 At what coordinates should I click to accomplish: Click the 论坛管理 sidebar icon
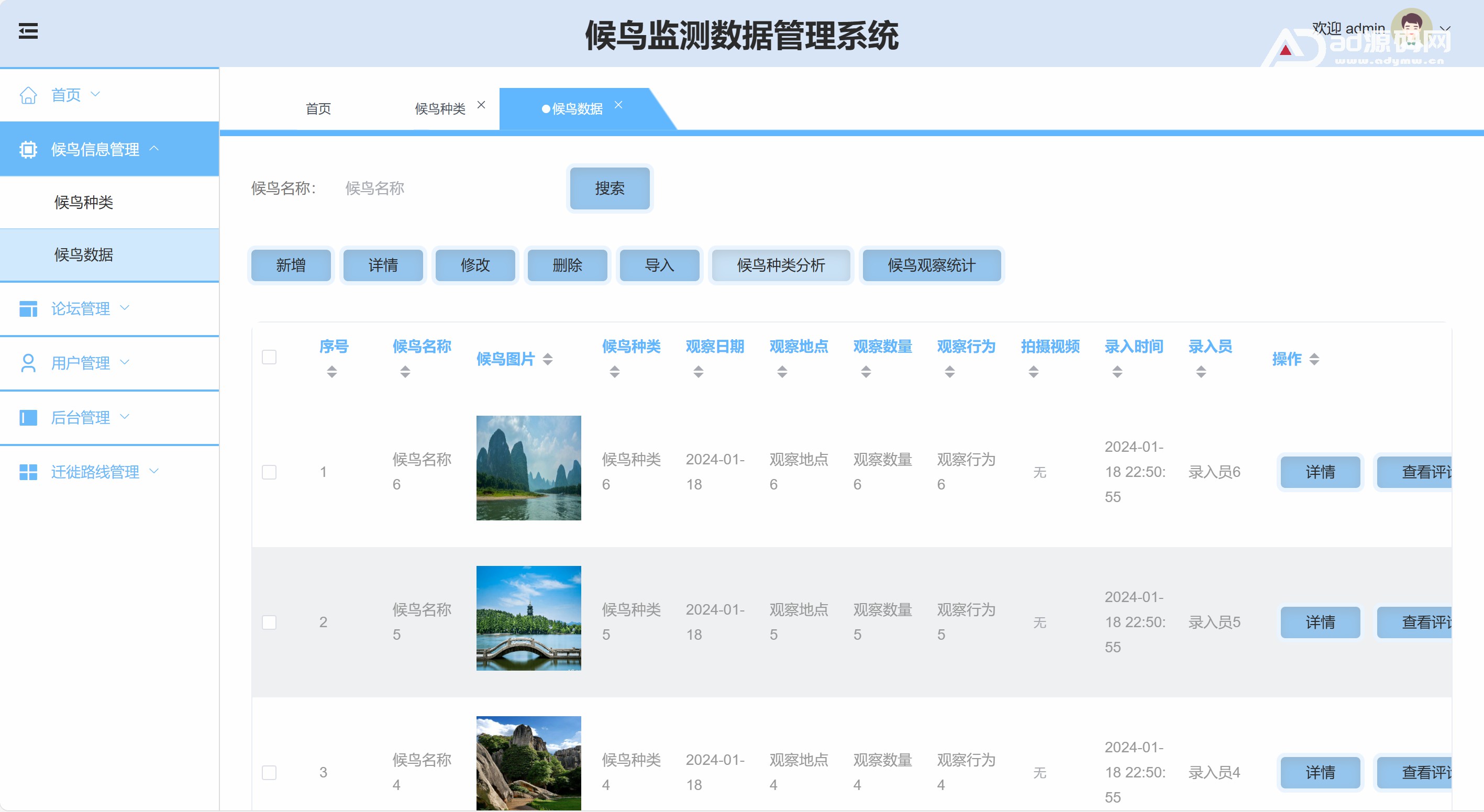[28, 309]
